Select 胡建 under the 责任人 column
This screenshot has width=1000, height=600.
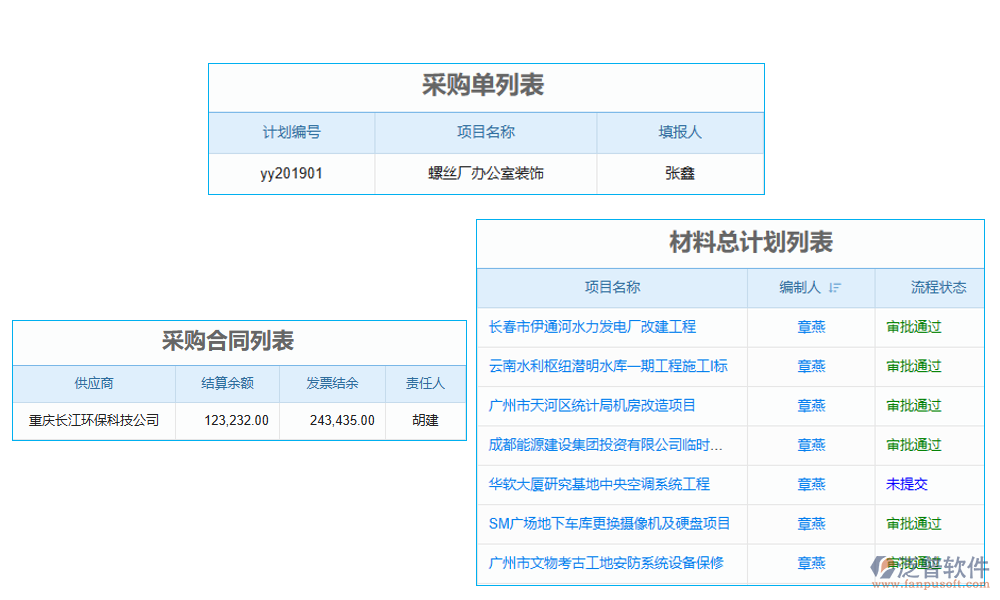(x=426, y=420)
